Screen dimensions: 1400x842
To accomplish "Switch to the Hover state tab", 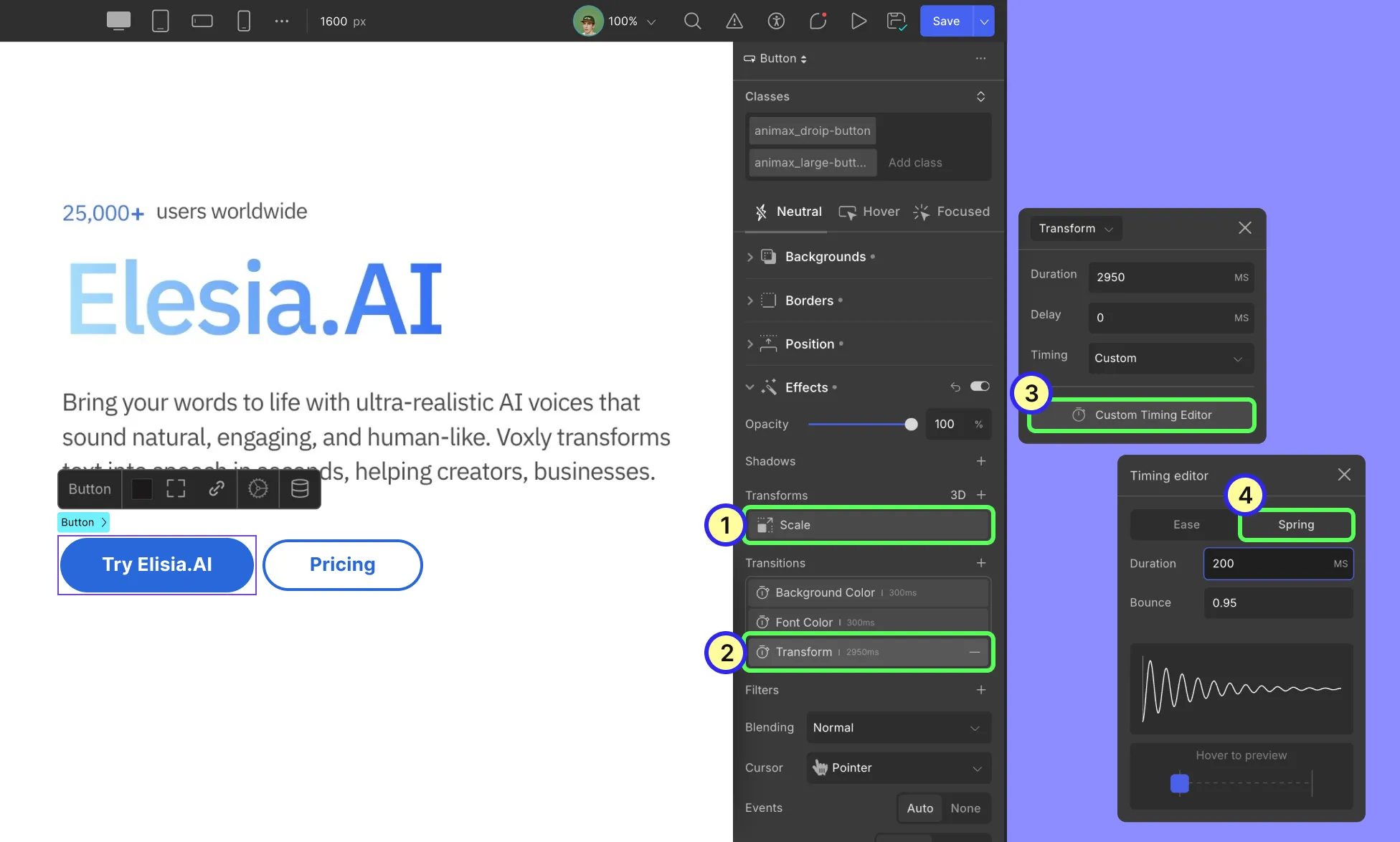I will 869,212.
